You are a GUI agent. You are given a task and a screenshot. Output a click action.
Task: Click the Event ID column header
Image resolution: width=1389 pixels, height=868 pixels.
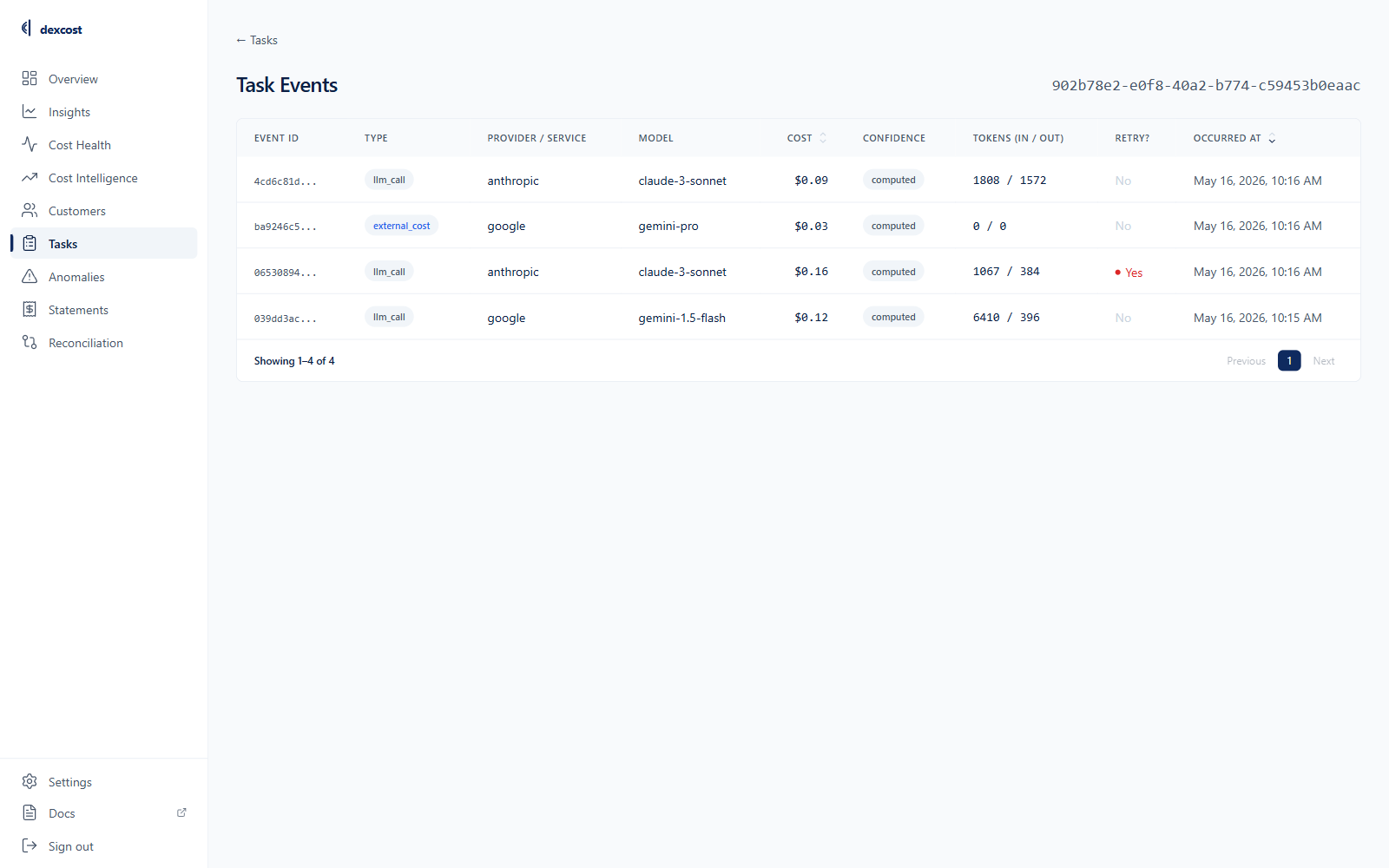(276, 138)
